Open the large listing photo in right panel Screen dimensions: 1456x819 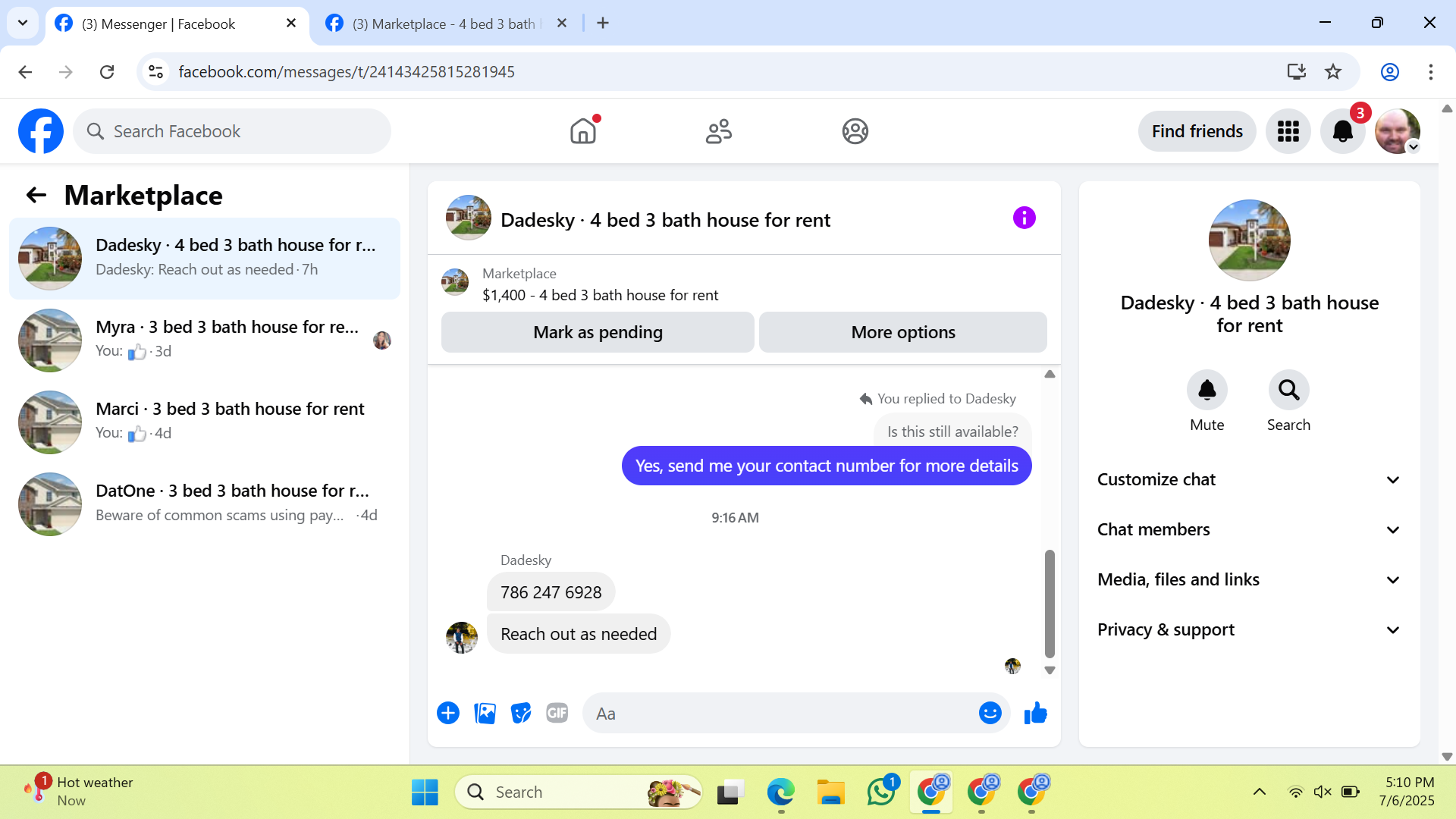tap(1249, 240)
